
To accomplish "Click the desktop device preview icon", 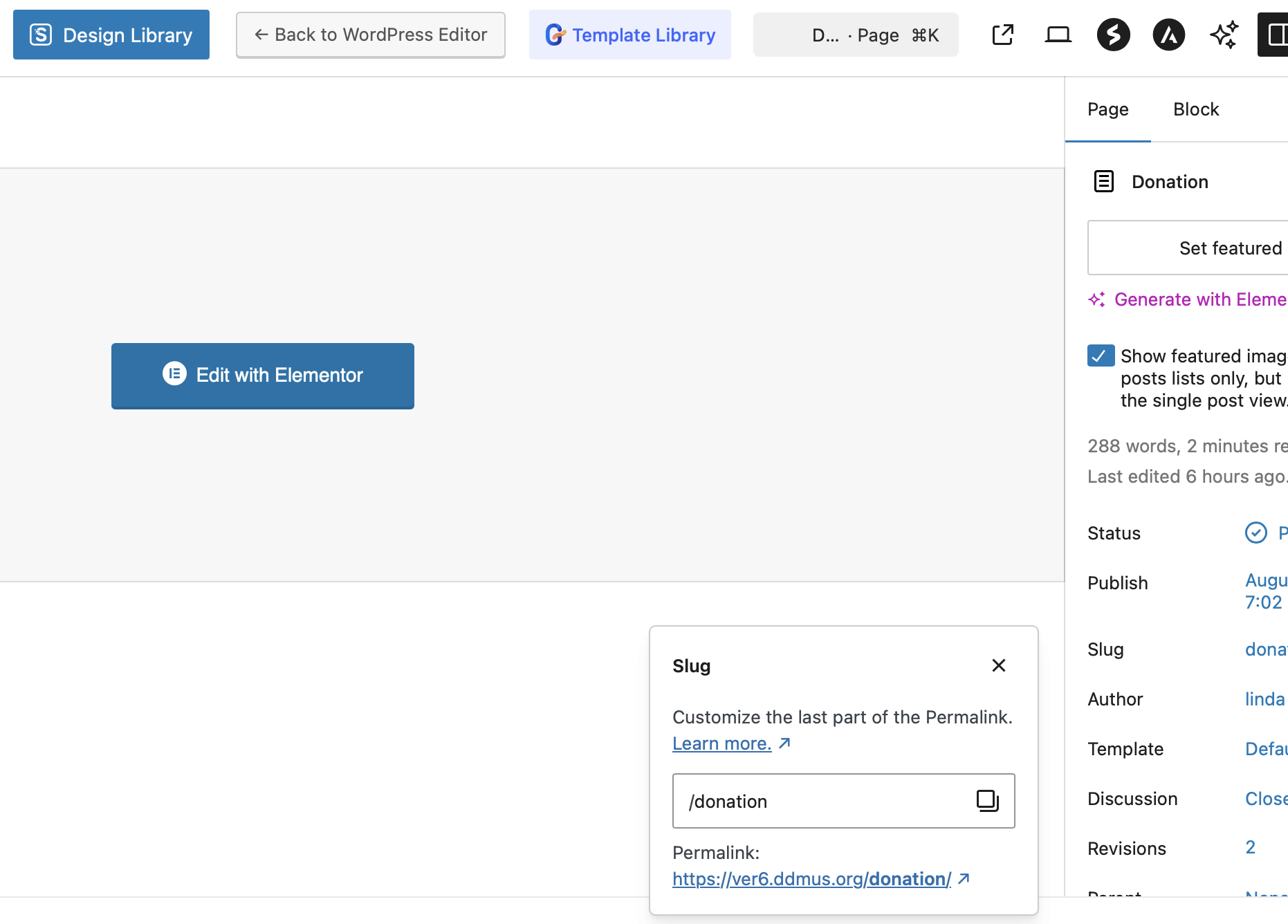I will pyautogui.click(x=1058, y=35).
